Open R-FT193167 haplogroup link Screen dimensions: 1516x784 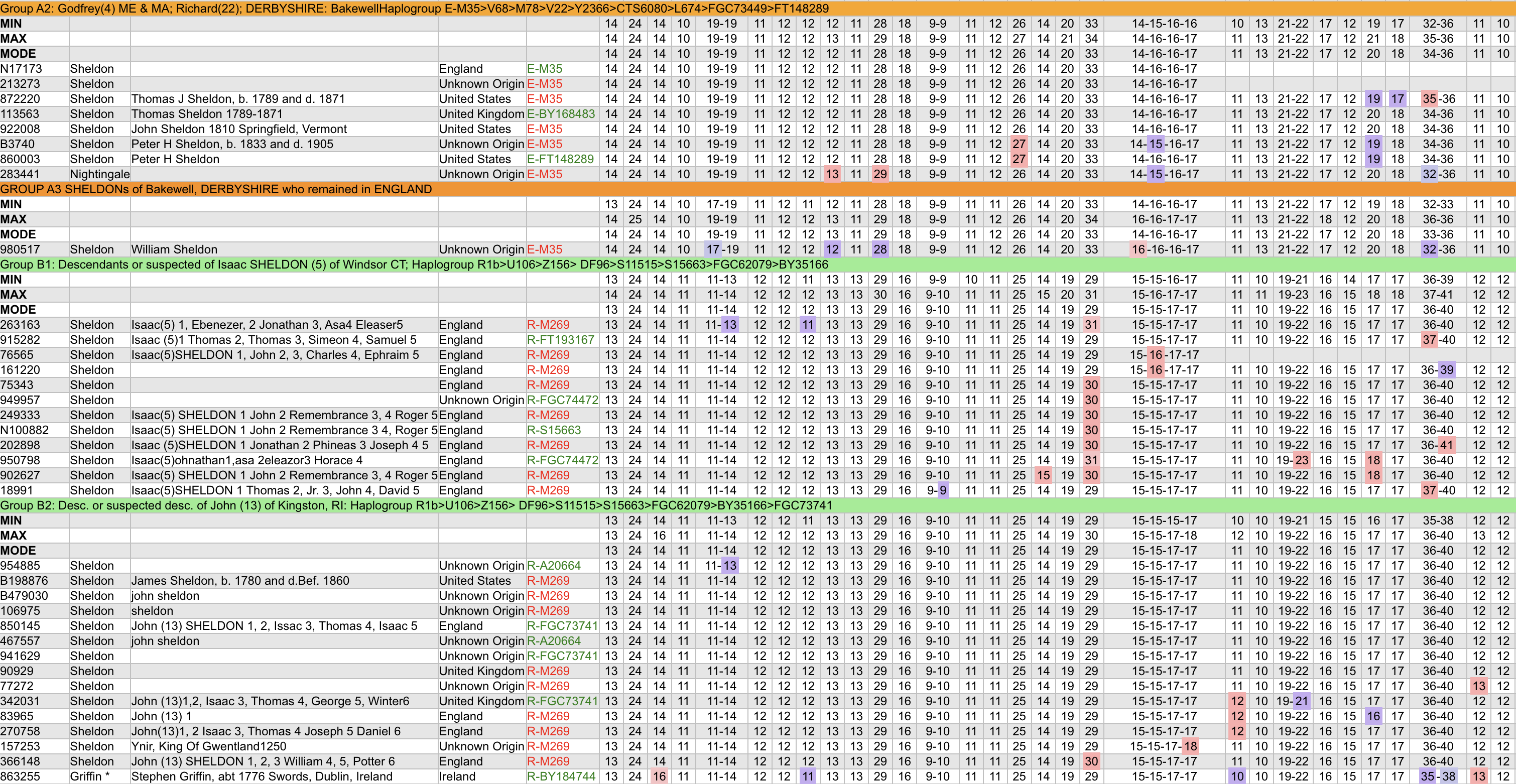[x=560, y=340]
